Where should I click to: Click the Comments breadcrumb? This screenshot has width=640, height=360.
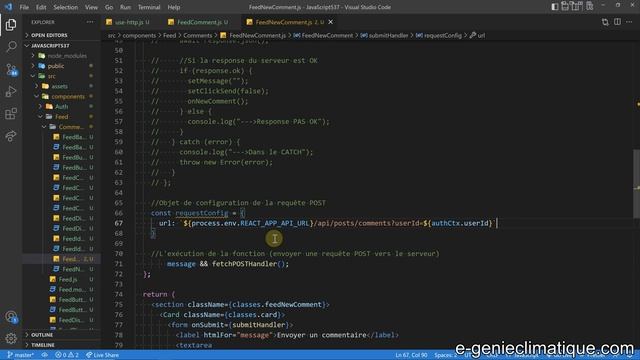click(x=198, y=36)
